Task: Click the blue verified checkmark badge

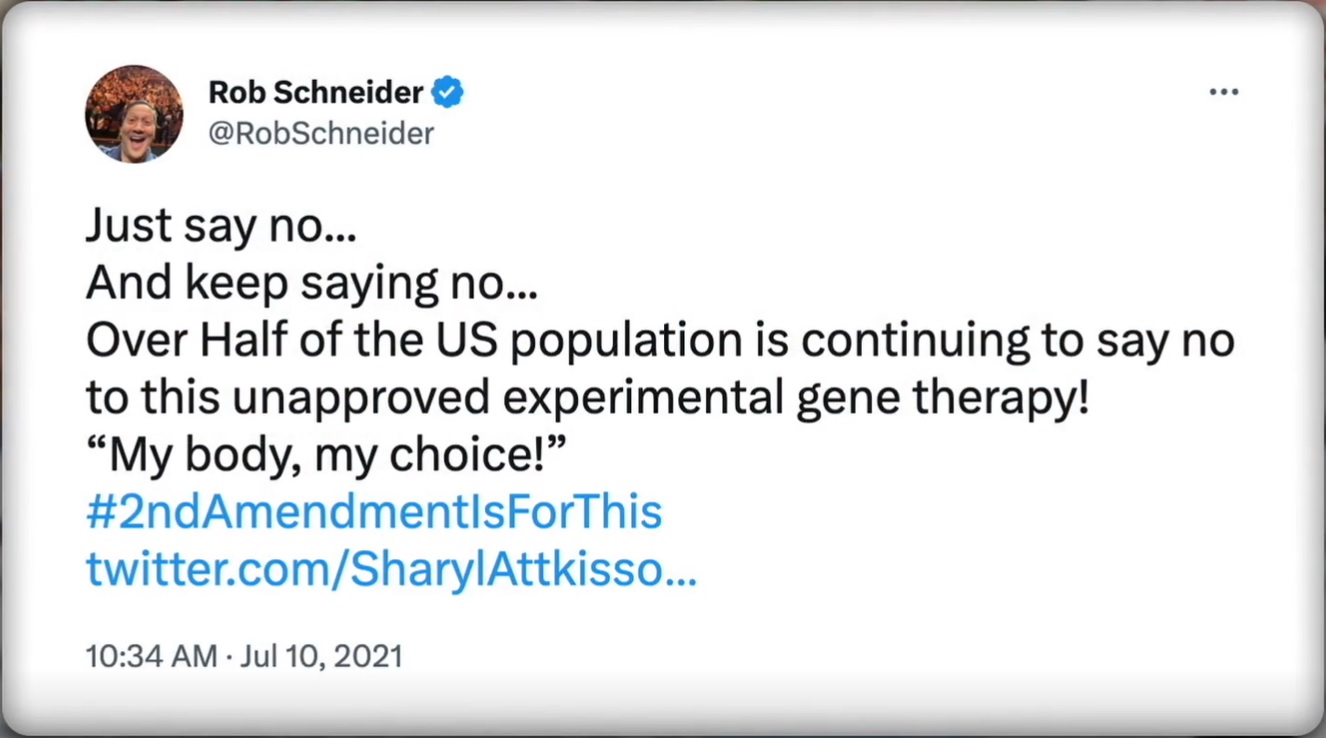Action: [447, 93]
